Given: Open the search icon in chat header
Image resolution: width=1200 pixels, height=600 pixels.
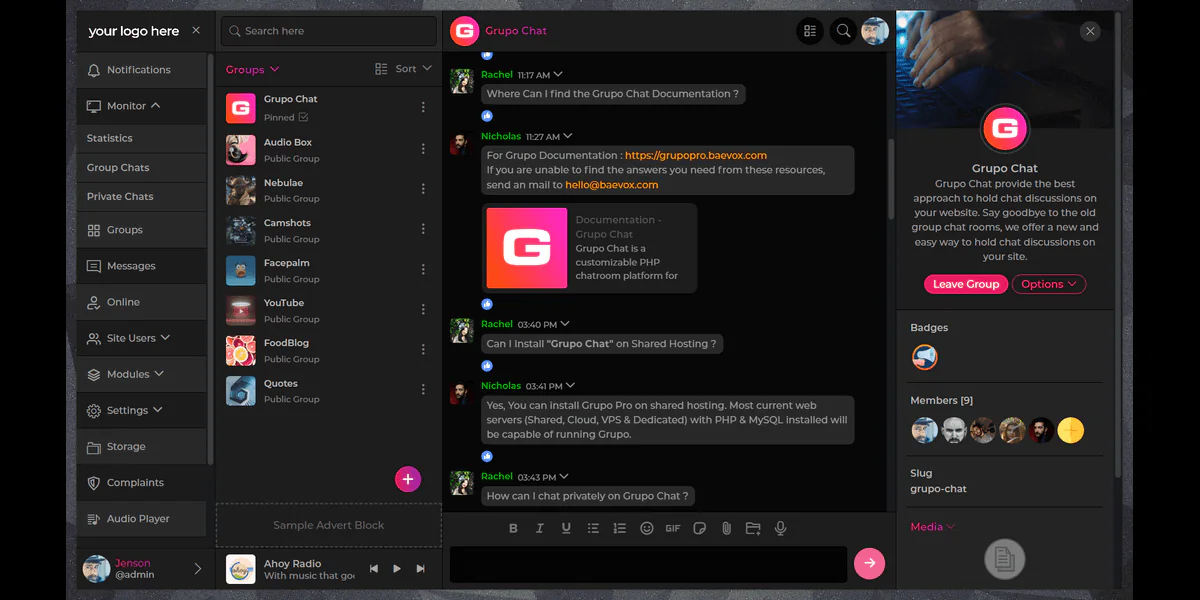Looking at the screenshot, I should pos(844,31).
